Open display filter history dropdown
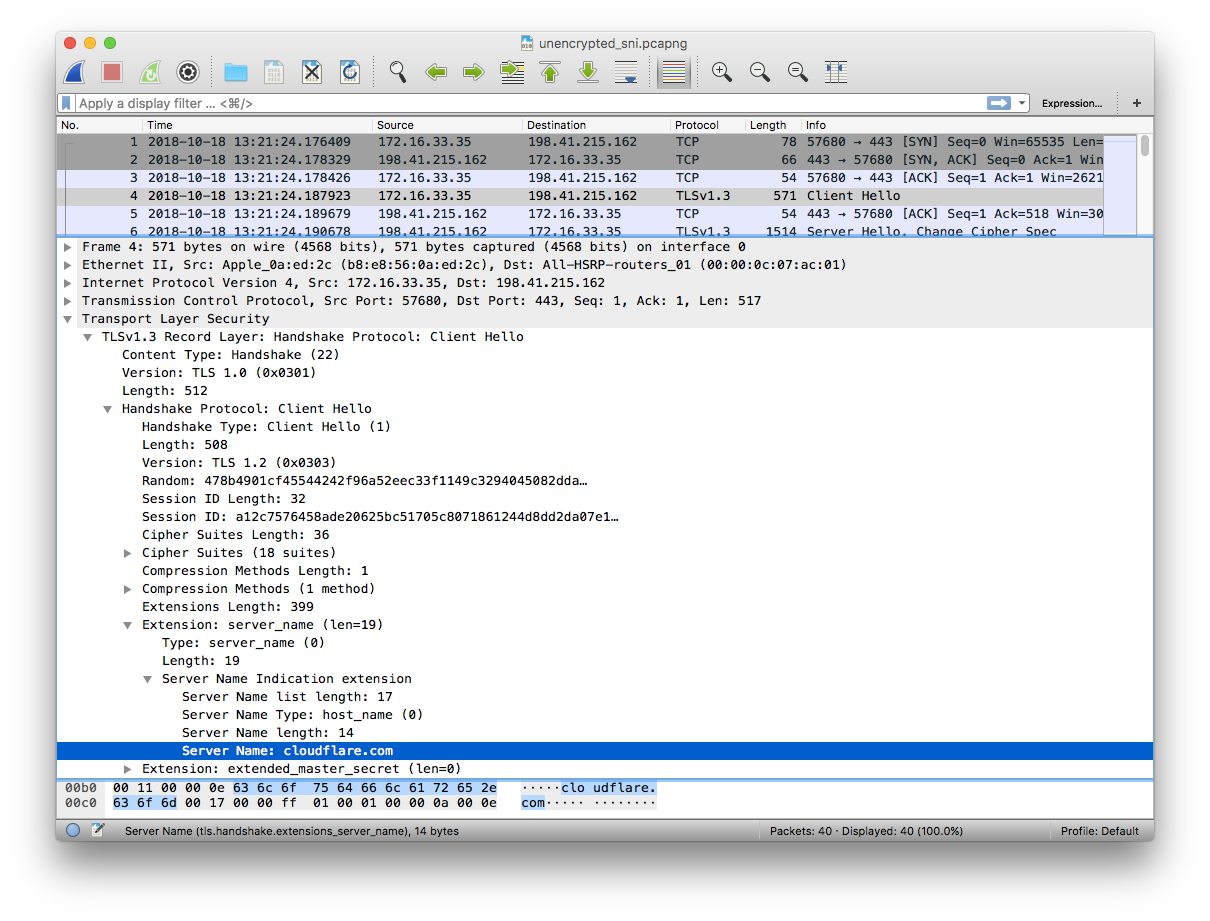Screen dimensions: 1210x921 coord(1022,103)
